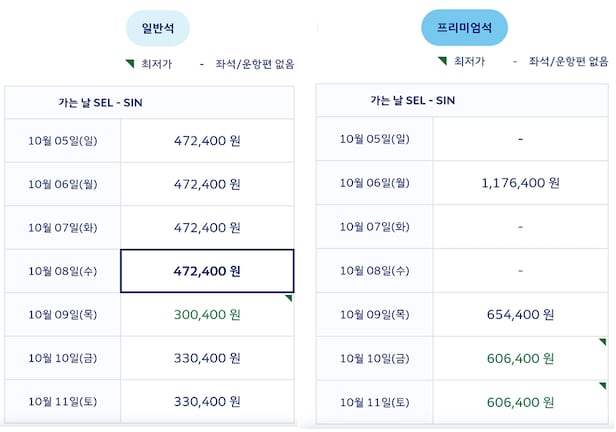
Task: Click the premium 10월 05일(일) unavailable dash cell
Action: [520, 138]
